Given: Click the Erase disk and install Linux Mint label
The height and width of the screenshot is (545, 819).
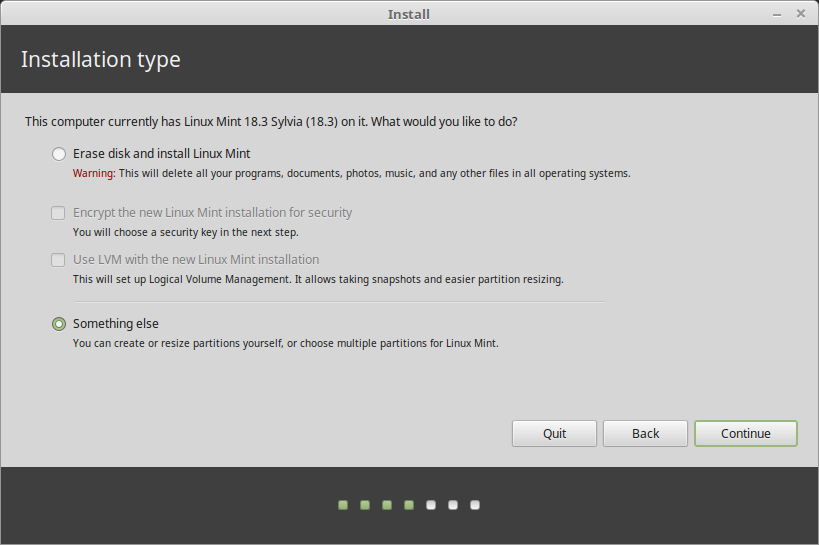Looking at the screenshot, I should [161, 154].
